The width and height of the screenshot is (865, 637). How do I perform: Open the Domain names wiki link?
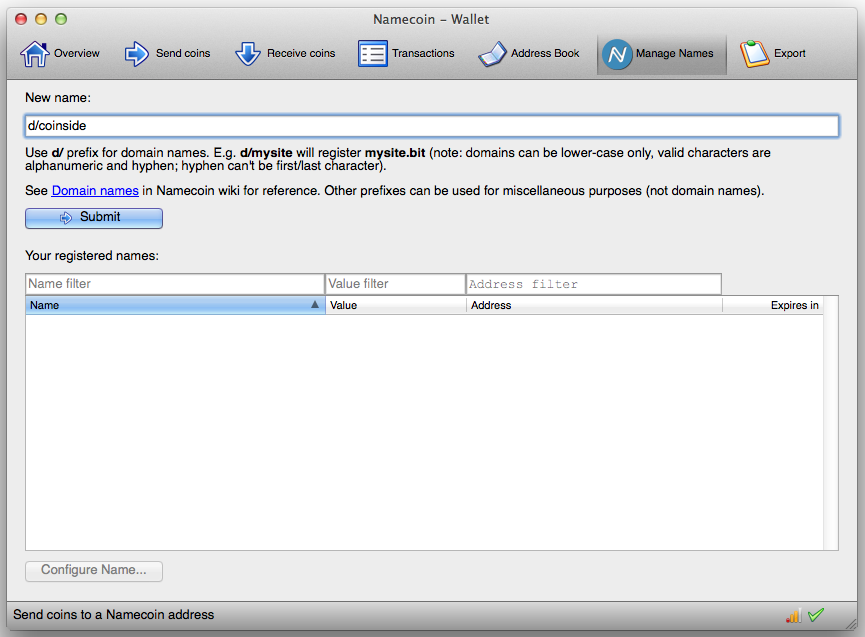coord(95,191)
